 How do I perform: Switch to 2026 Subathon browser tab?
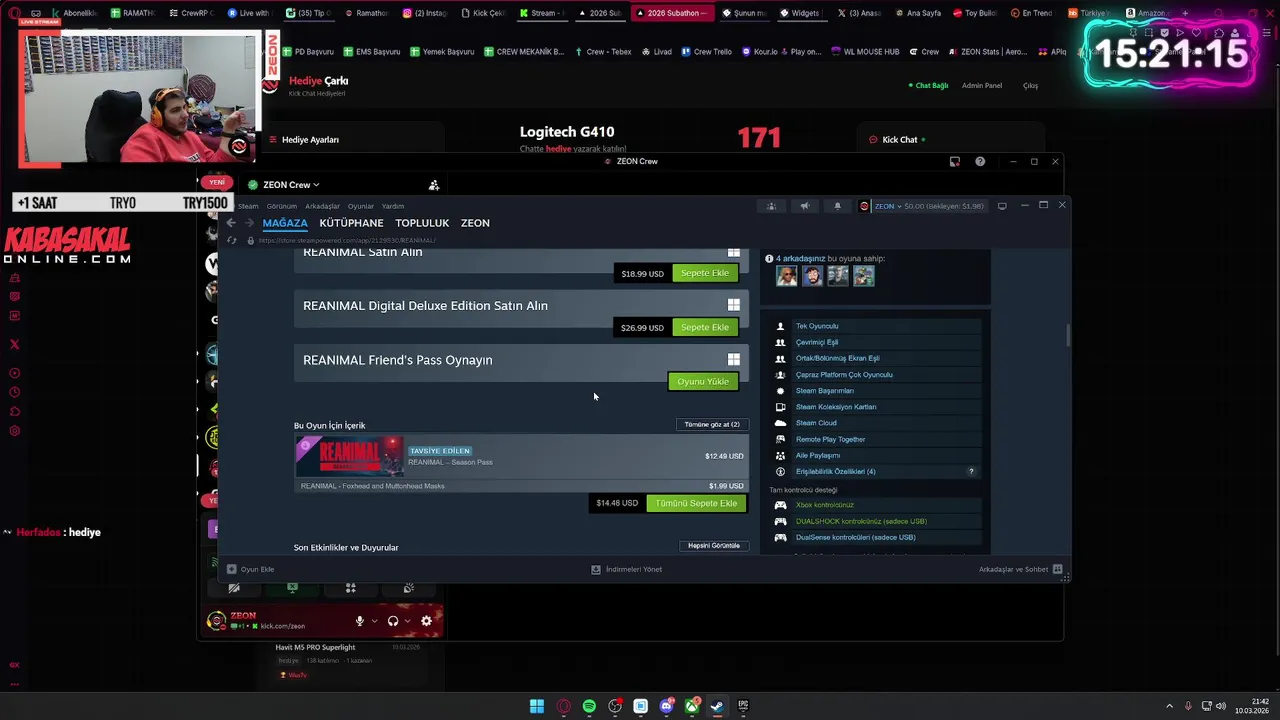click(x=672, y=13)
